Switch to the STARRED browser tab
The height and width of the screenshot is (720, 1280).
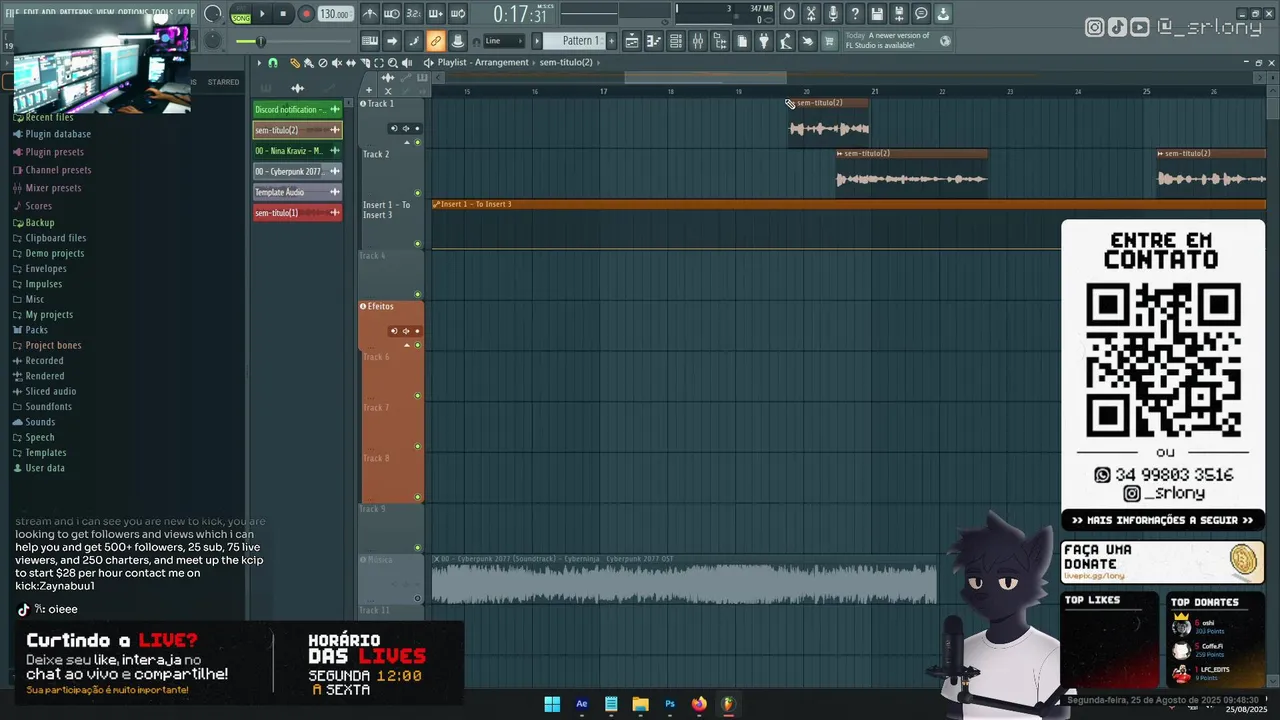coord(223,82)
